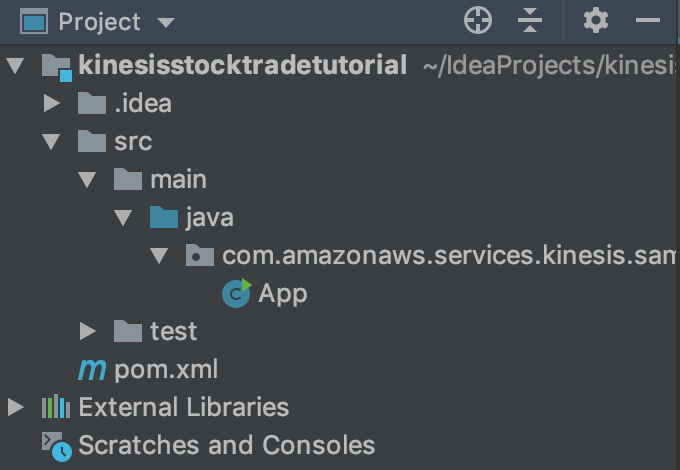680x470 pixels.
Task: Select pom.xml file name in tree
Action: point(166,369)
